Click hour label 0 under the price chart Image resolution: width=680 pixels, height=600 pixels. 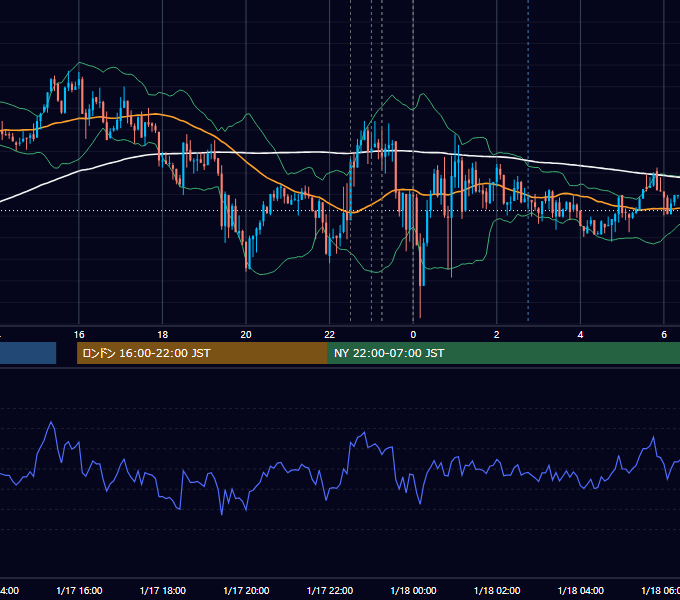413,335
